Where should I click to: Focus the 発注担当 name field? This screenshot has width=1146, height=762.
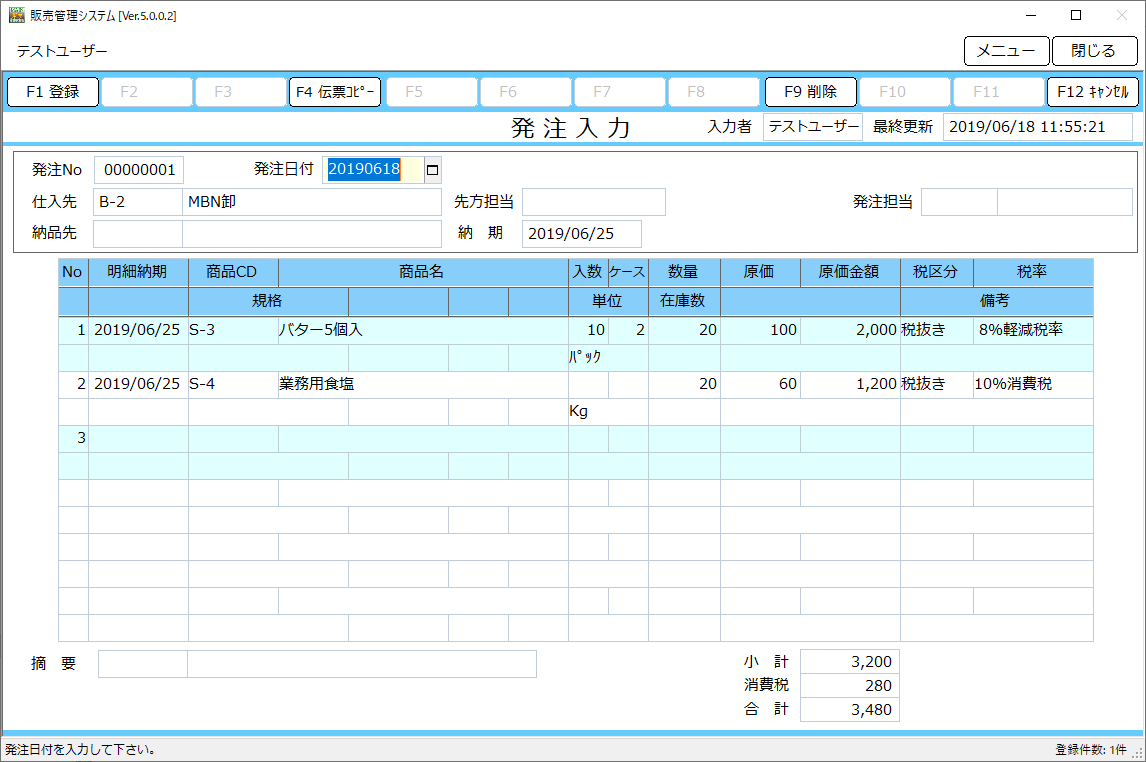tap(1065, 202)
